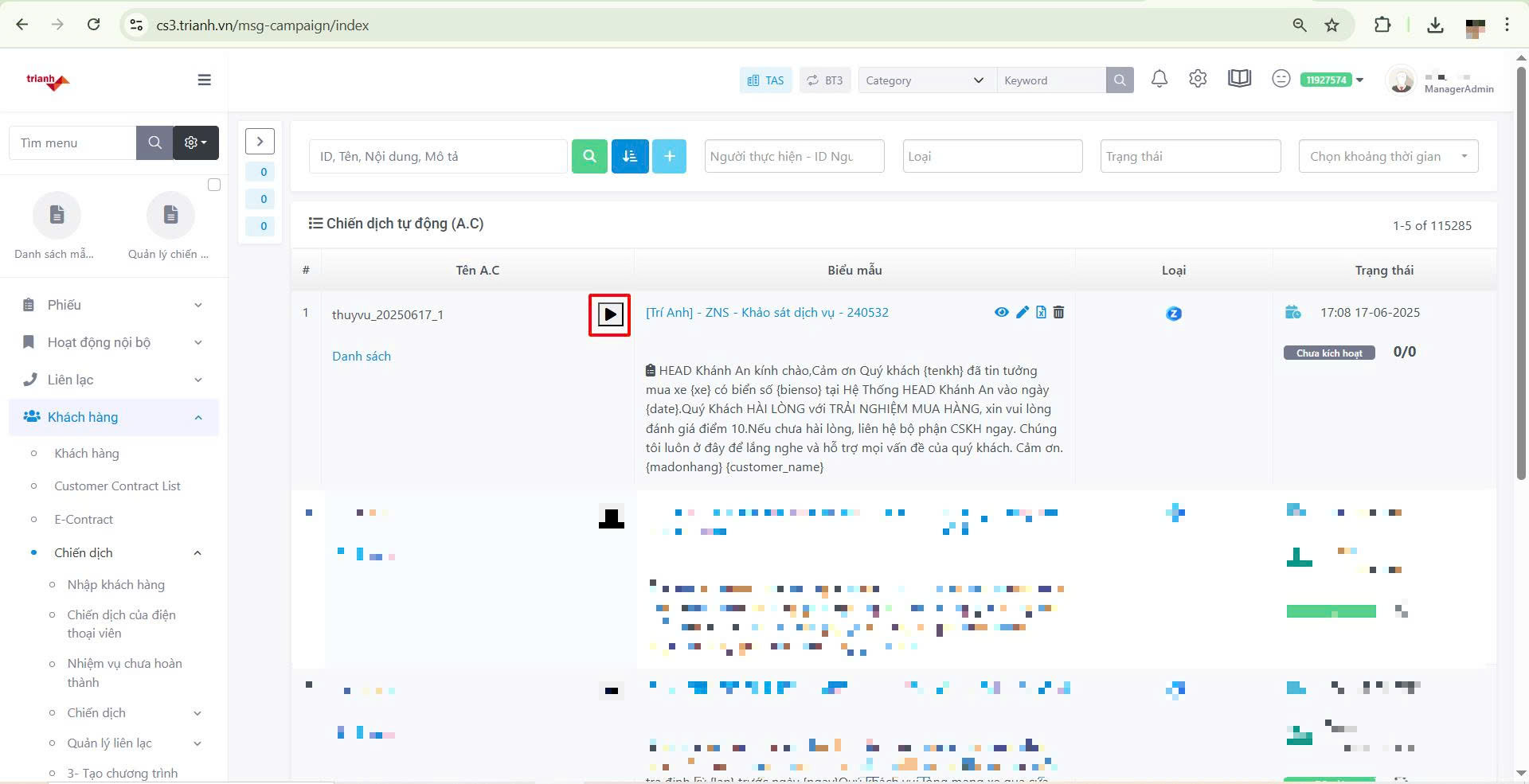
Task: Click the ManagerAdmin profile avatar
Action: (x=1401, y=80)
